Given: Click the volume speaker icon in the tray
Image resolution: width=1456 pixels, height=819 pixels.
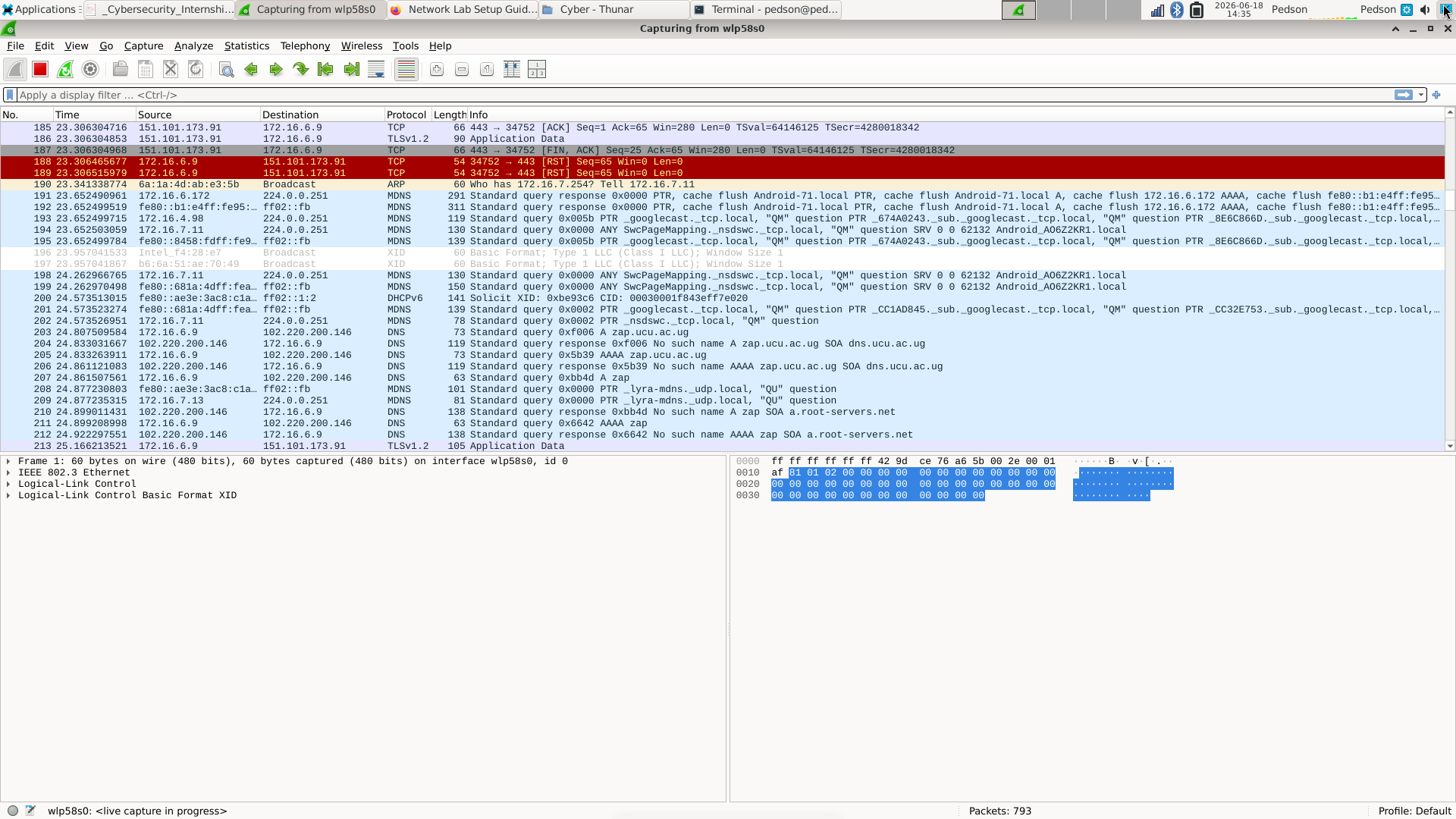Looking at the screenshot, I should pos(1426,10).
